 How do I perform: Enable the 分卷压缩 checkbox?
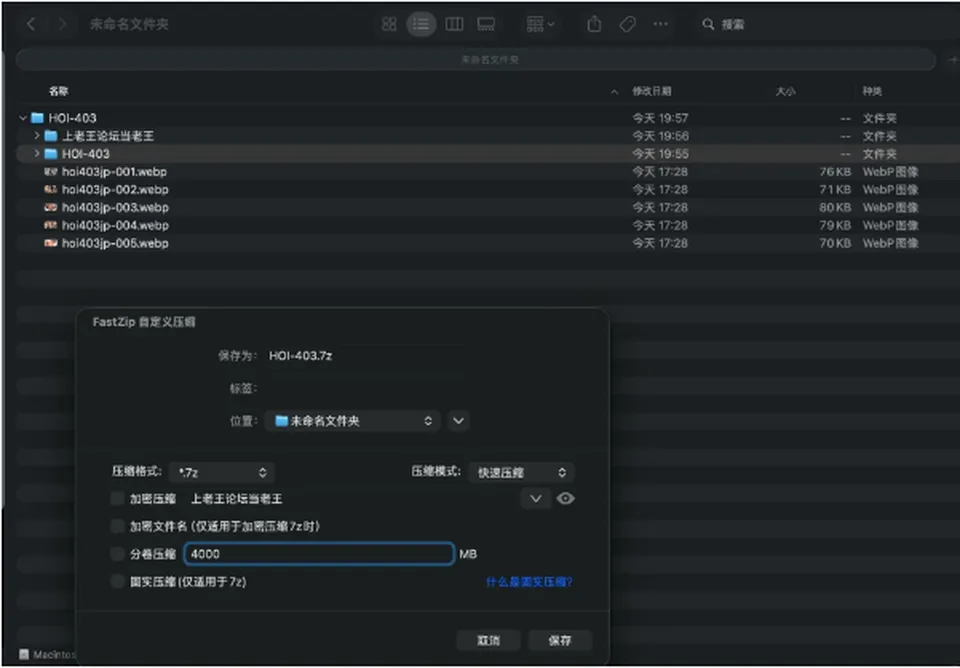[x=117, y=554]
